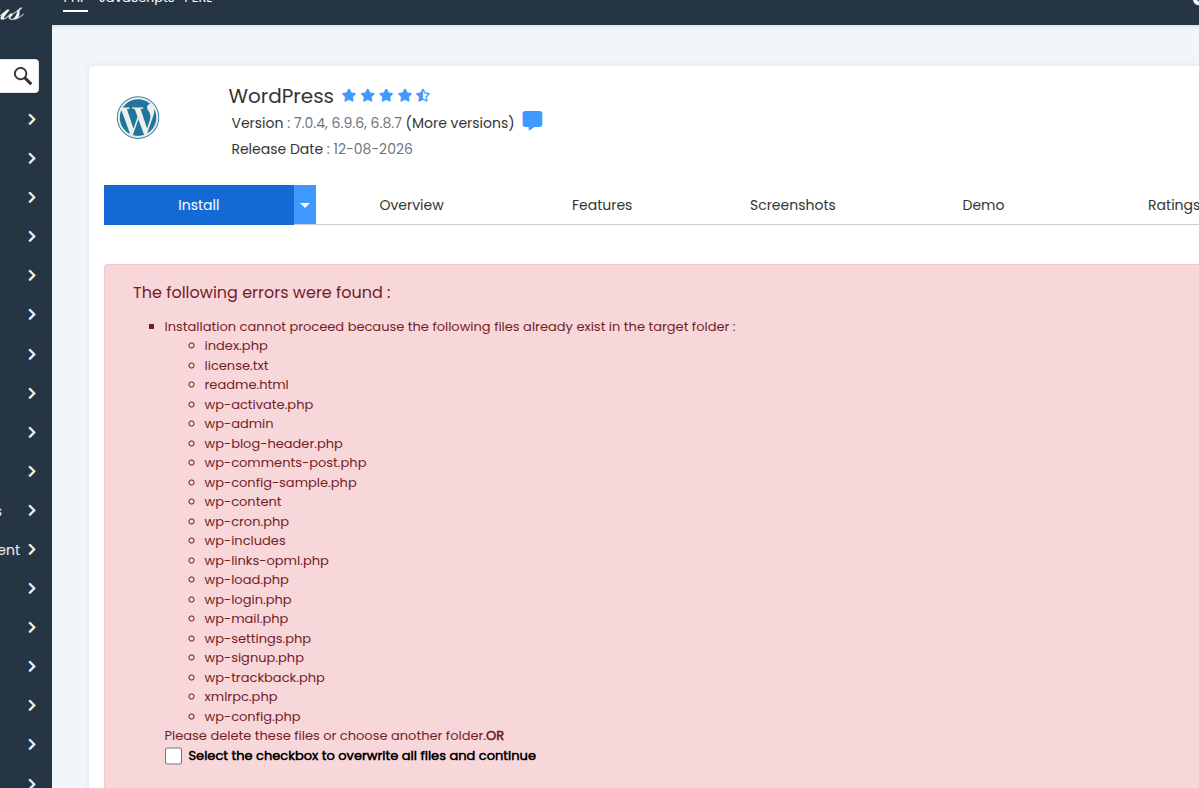Click the first blue rating star
The image size is (1199, 788).
[x=349, y=96]
